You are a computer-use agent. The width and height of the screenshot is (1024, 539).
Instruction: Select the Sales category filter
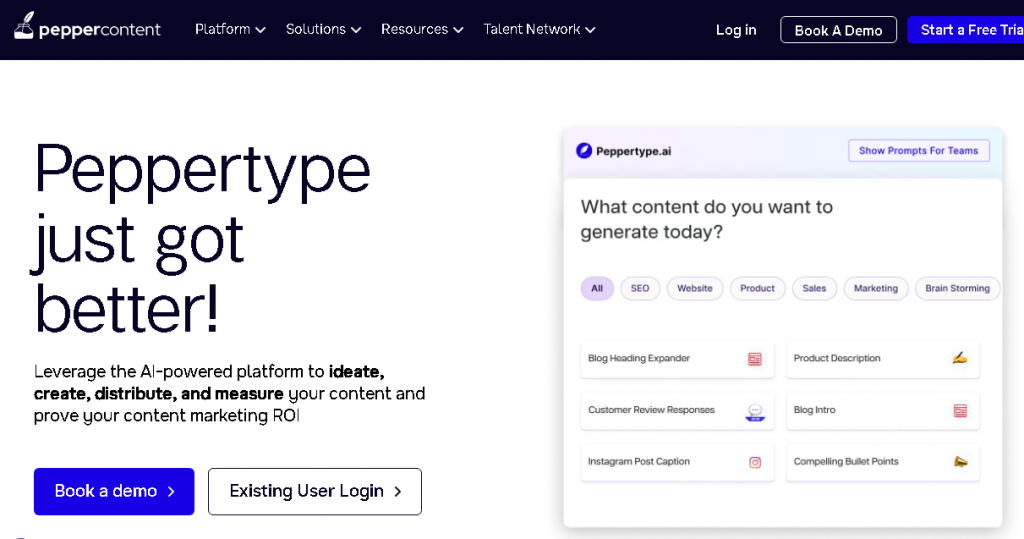point(814,288)
